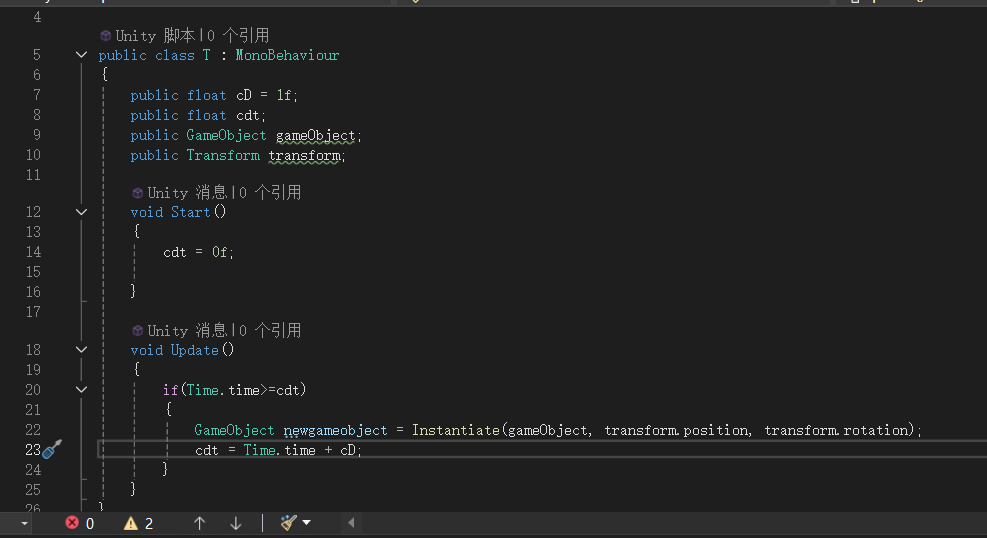The height and width of the screenshot is (538, 987).
Task: Click the Unity message CodeLens above Update
Action: (224, 330)
